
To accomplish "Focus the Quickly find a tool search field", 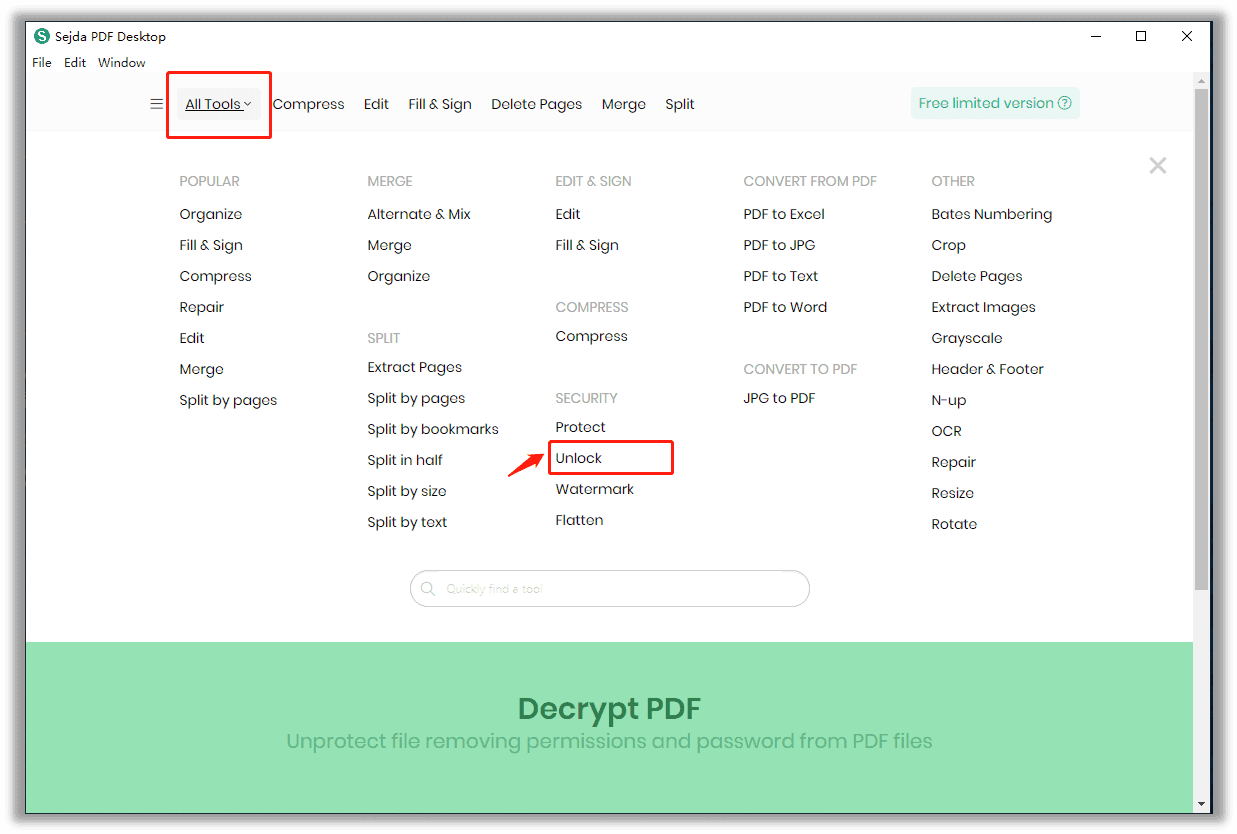I will tap(610, 589).
